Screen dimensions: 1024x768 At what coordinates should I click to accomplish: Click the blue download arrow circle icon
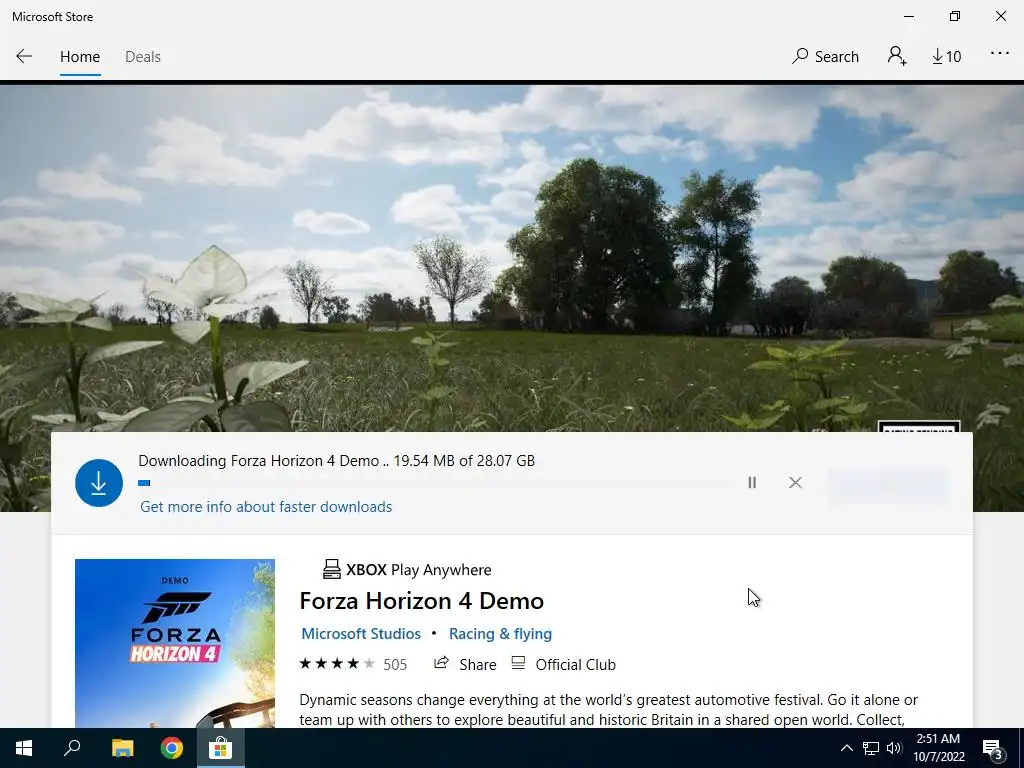pos(99,483)
